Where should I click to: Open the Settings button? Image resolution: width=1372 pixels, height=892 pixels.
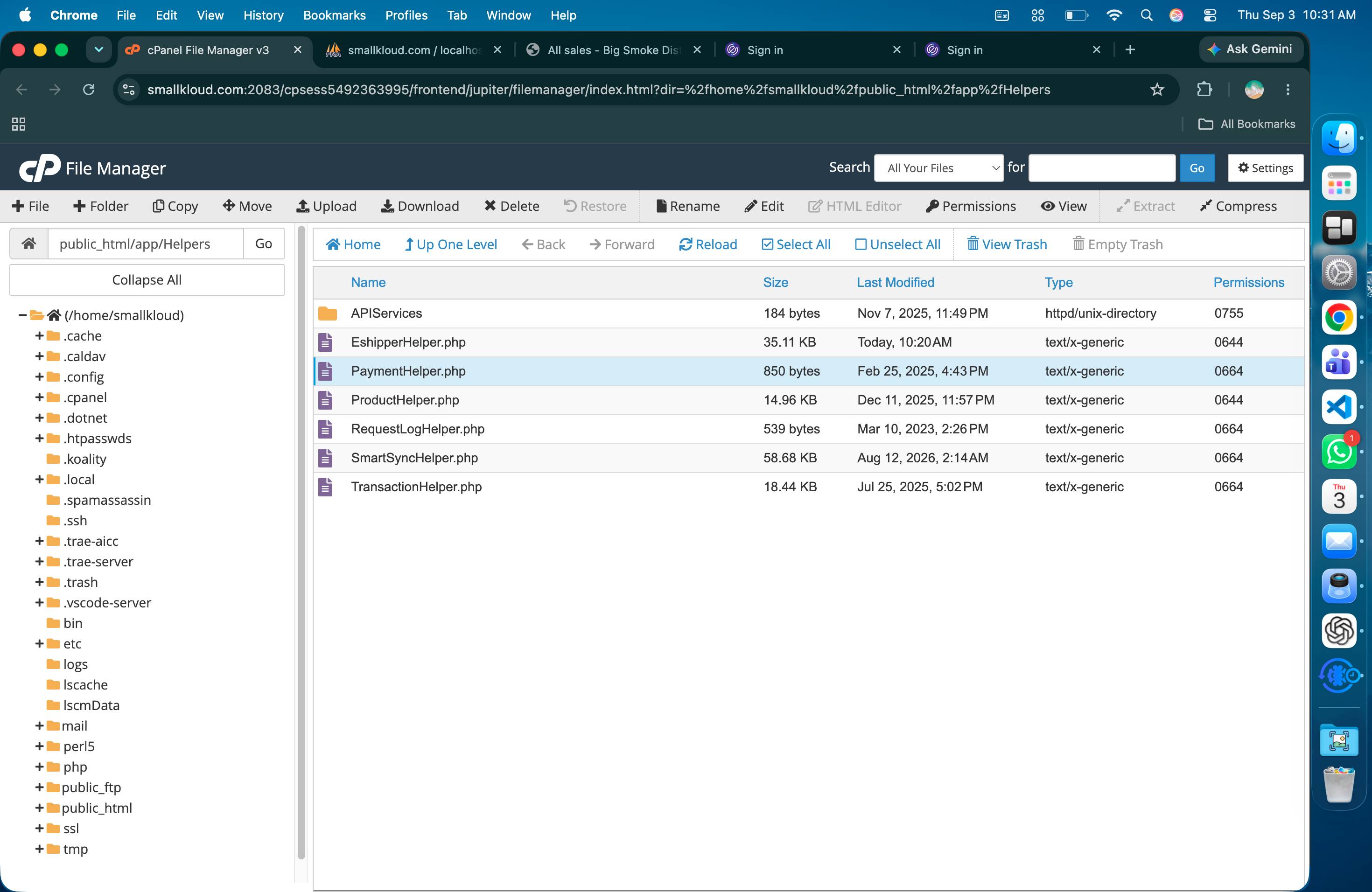pyautogui.click(x=1265, y=167)
